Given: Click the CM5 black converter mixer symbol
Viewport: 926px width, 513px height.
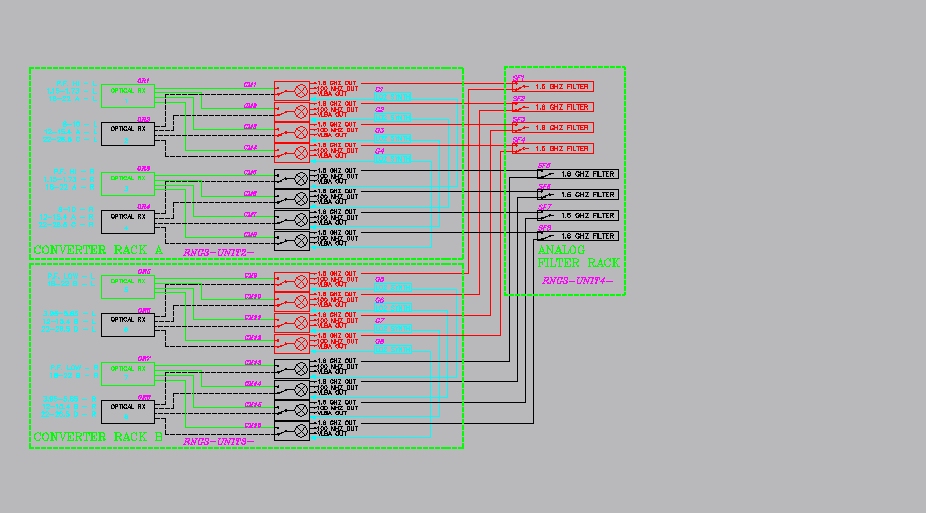Looking at the screenshot, I should (292, 178).
